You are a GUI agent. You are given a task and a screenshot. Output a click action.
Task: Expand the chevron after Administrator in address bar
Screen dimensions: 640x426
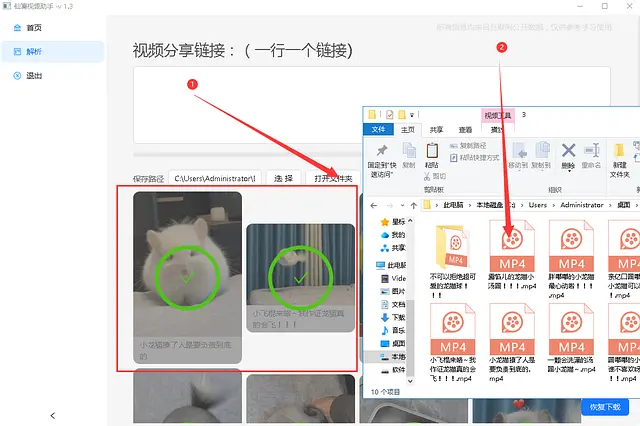click(611, 205)
